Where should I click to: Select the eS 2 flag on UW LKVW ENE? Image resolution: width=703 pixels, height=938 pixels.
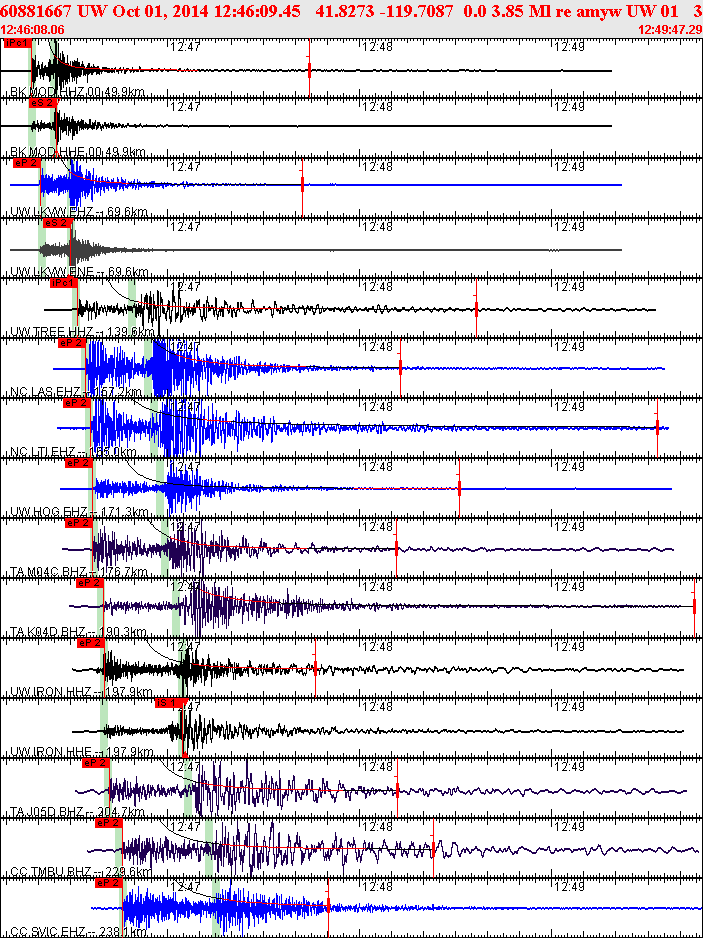coord(57,223)
